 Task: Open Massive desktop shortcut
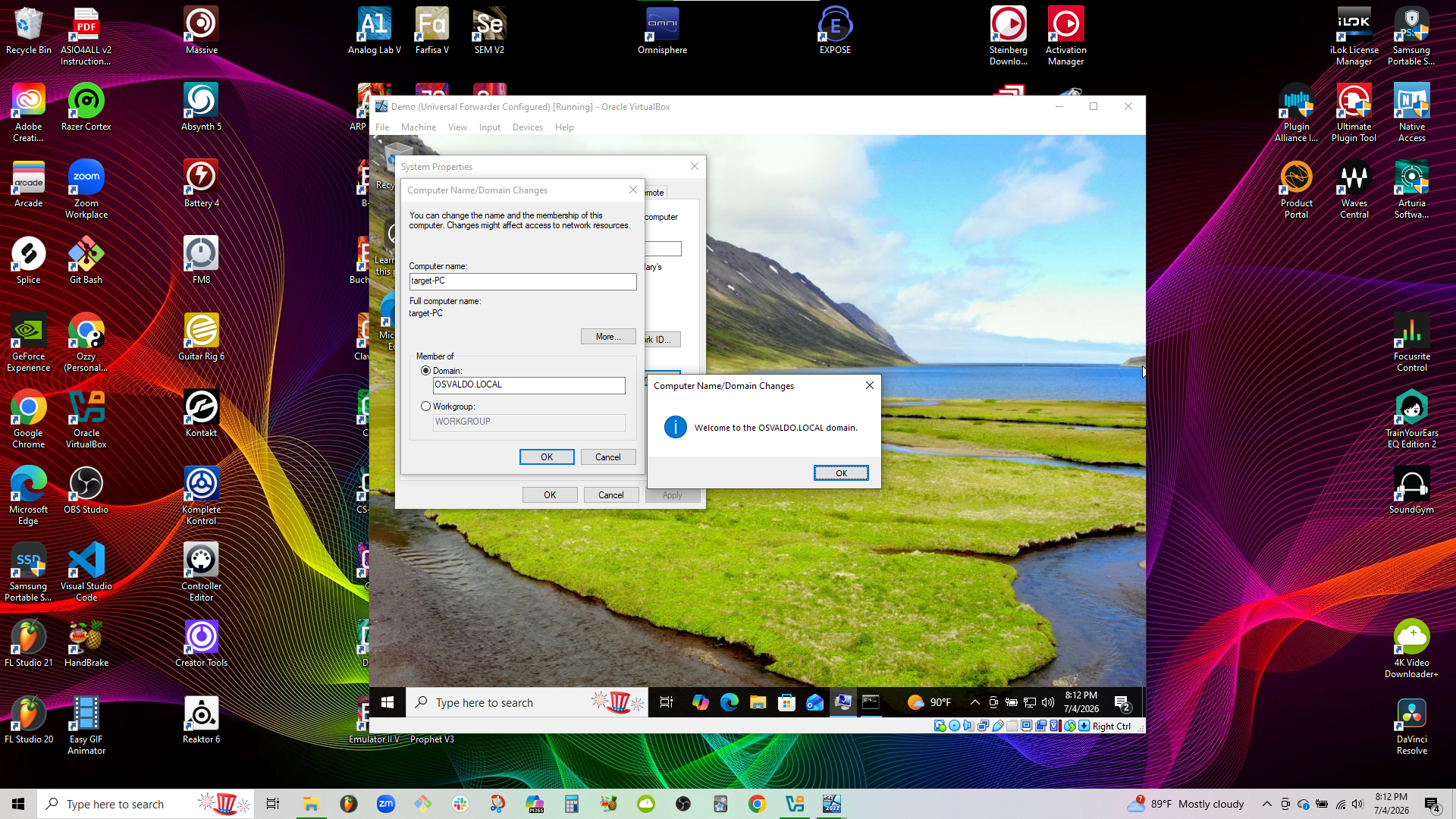click(201, 31)
